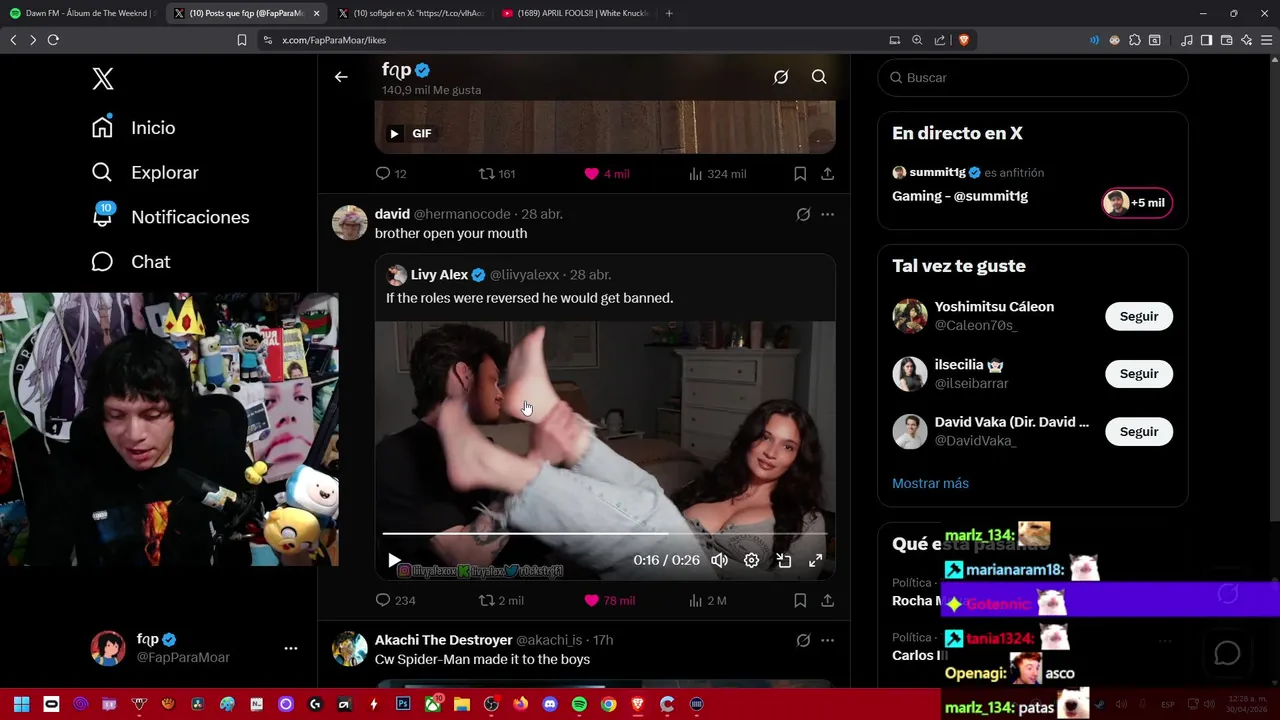Bookmark the post with 324 mil views
The image size is (1280, 720).
(800, 173)
